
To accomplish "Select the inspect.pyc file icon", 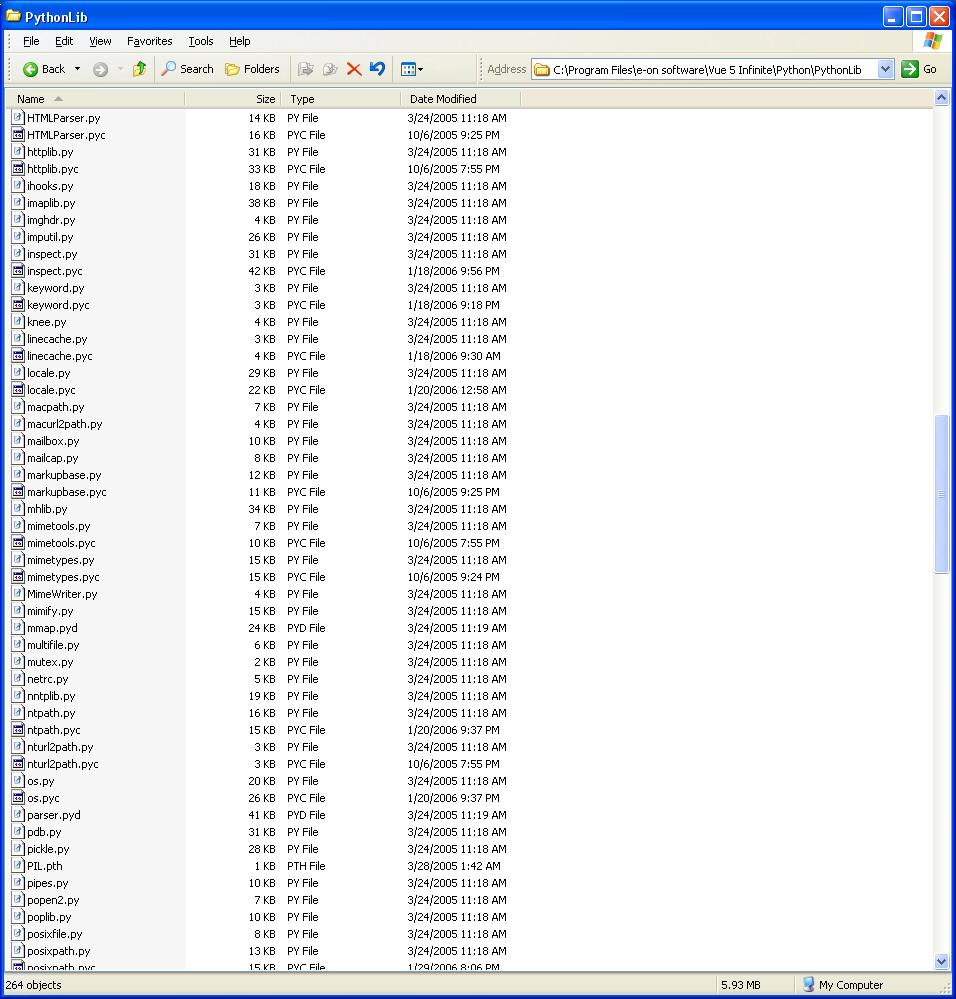I will (x=18, y=270).
